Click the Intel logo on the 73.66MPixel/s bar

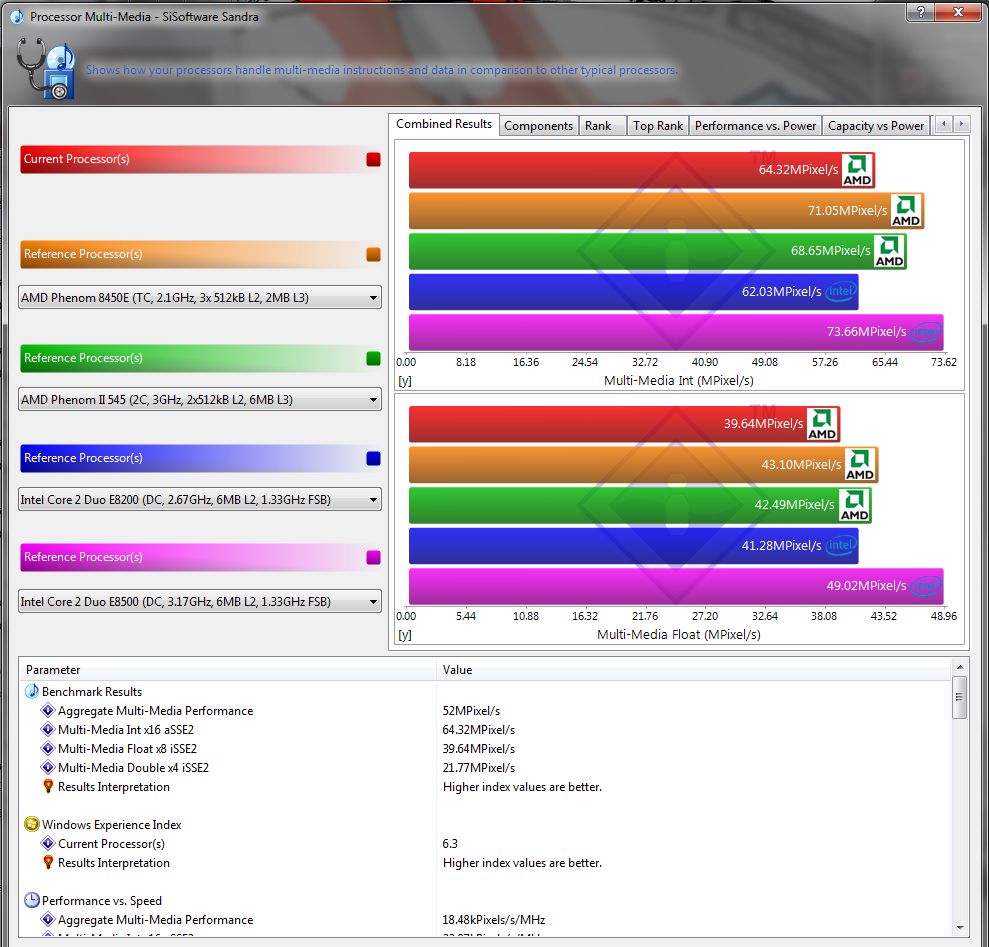[926, 332]
